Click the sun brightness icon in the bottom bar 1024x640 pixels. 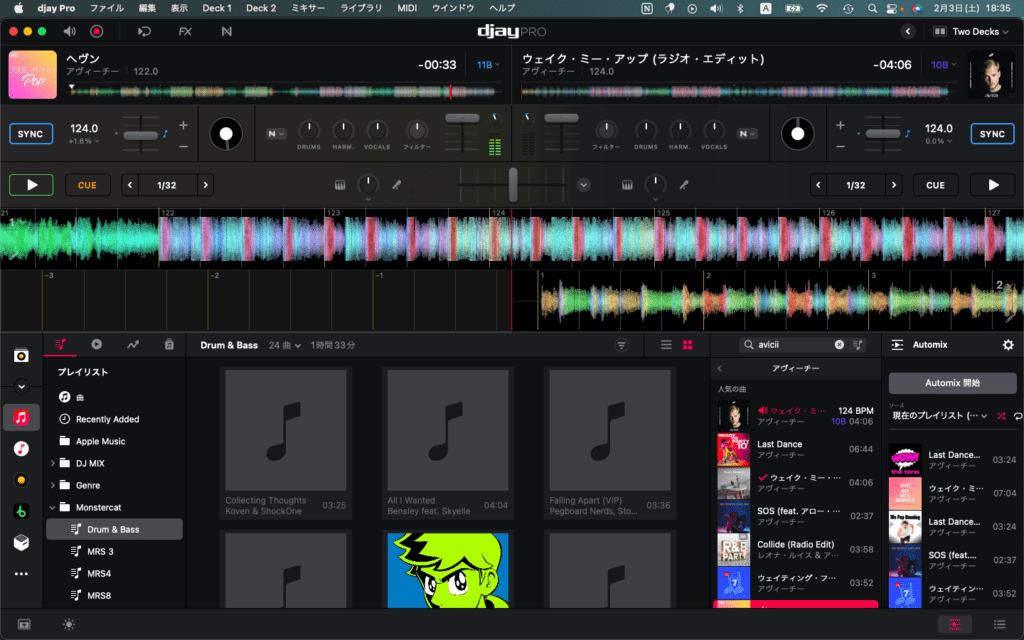tap(69, 624)
